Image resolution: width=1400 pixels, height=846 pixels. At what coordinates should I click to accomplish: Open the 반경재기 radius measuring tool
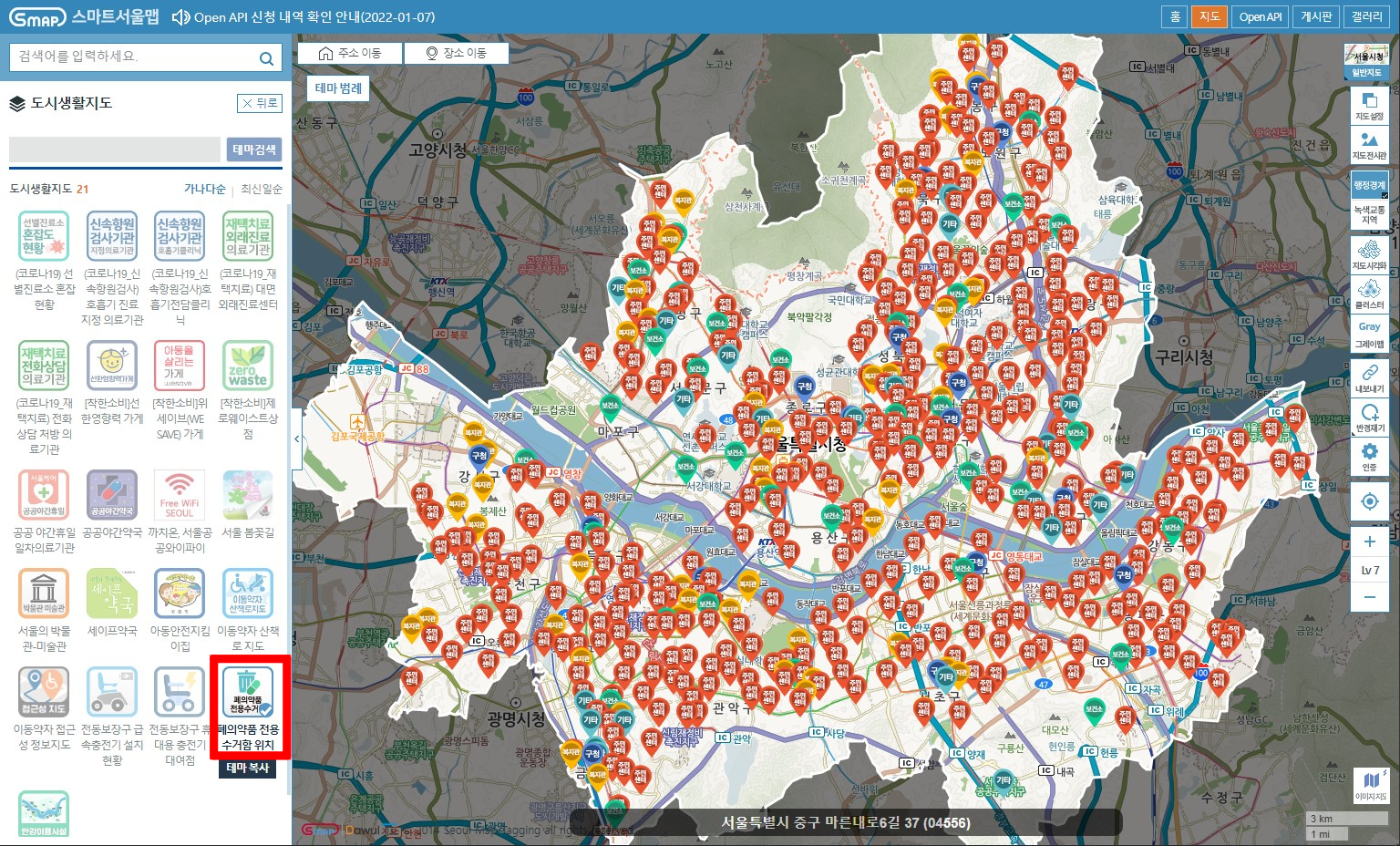1369,418
